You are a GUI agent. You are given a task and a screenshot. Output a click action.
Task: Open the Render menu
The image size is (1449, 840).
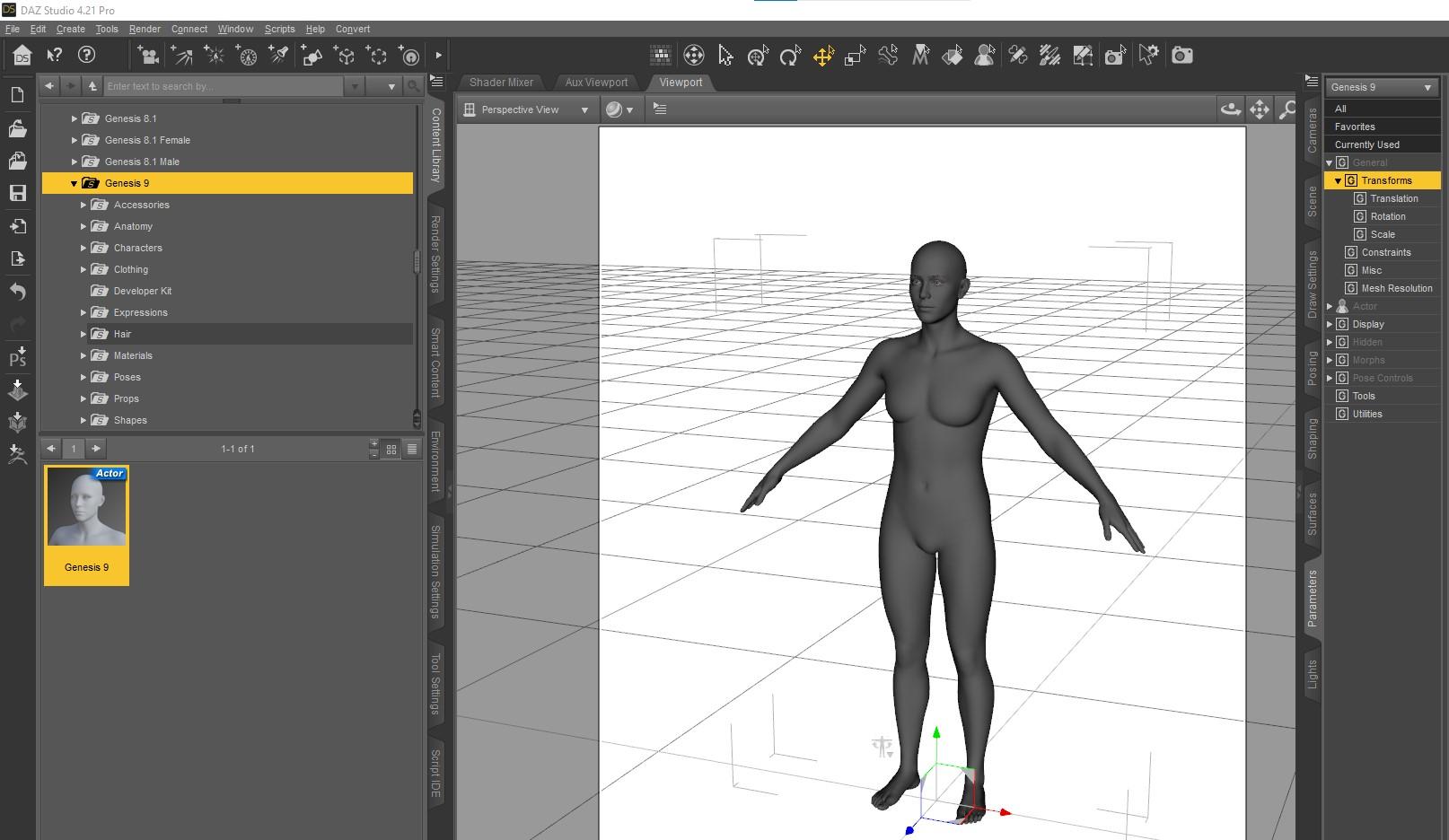point(145,29)
